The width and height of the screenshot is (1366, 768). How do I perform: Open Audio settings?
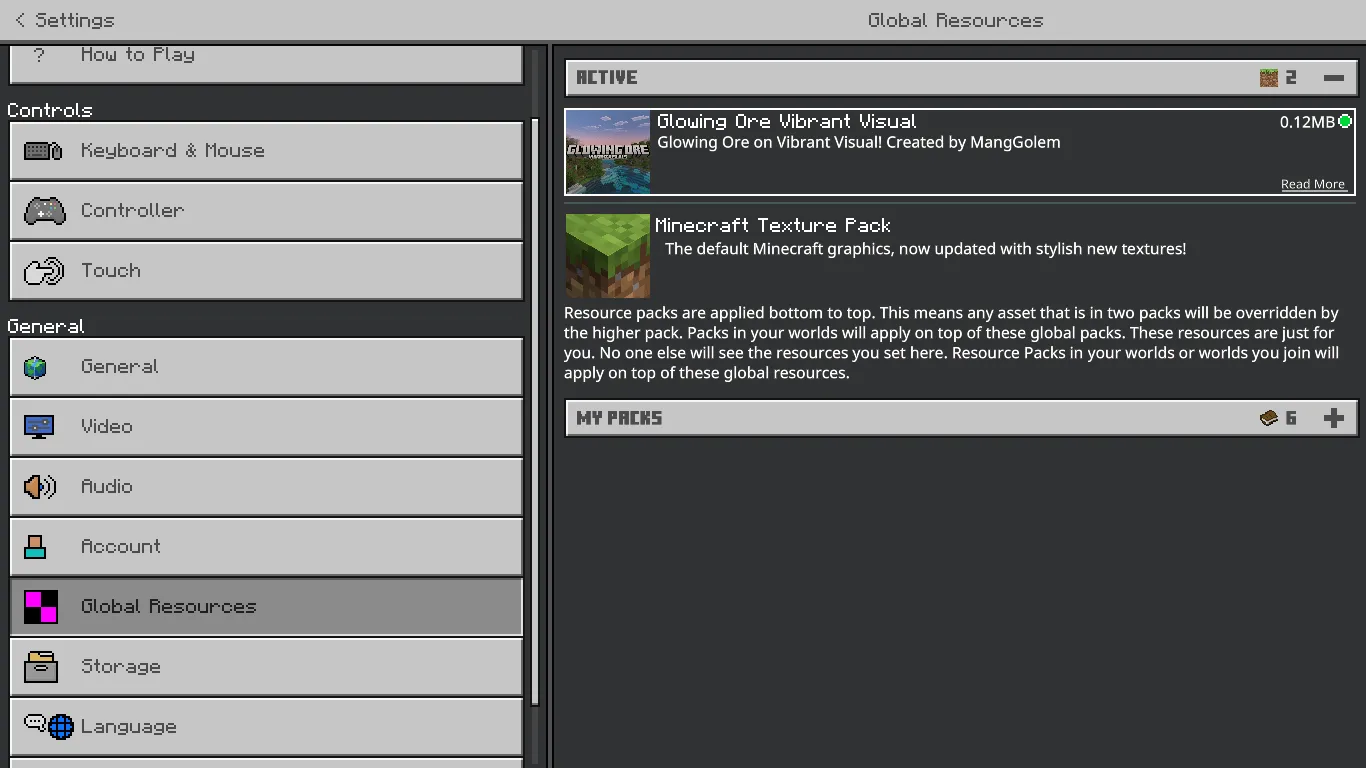click(266, 487)
